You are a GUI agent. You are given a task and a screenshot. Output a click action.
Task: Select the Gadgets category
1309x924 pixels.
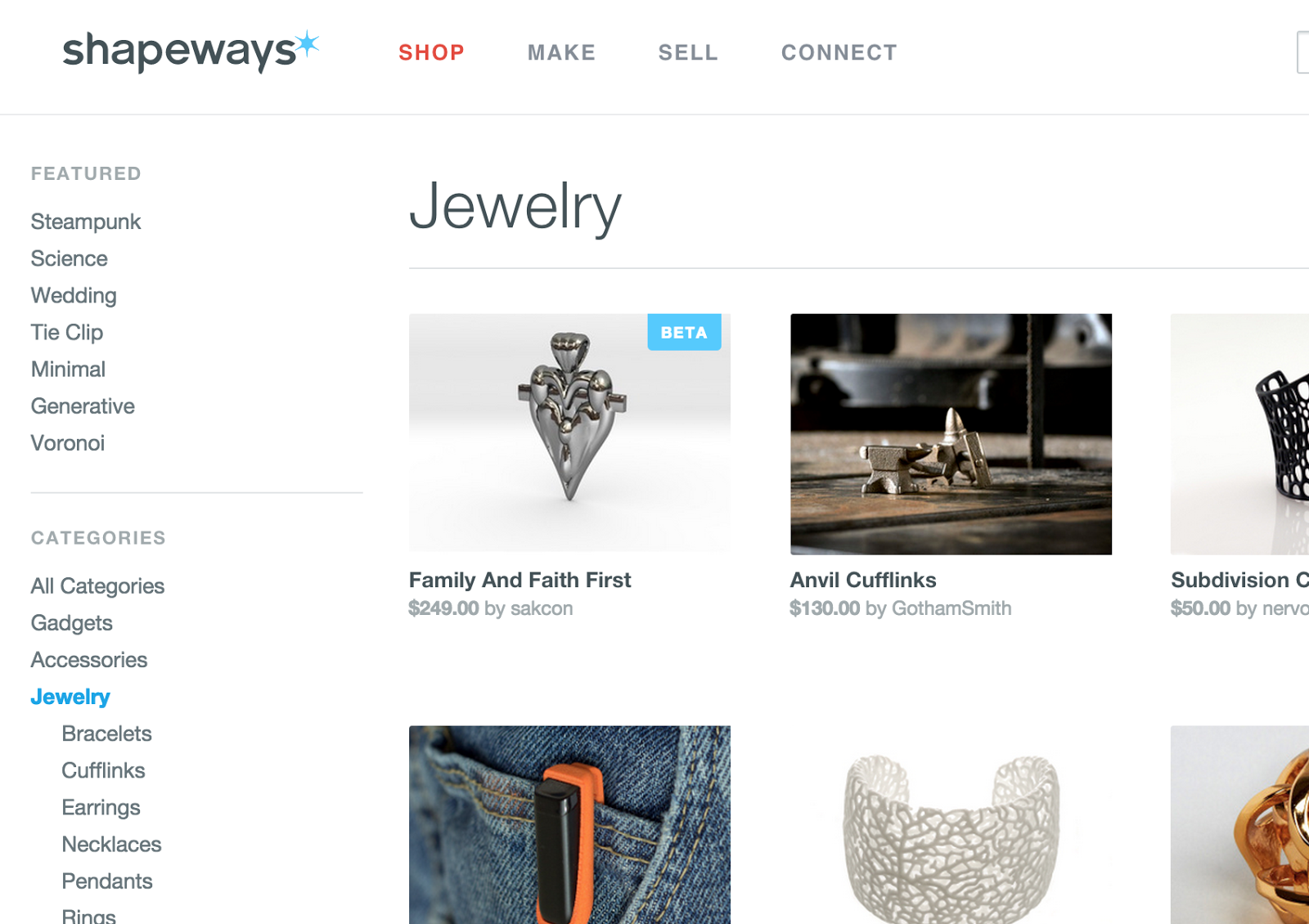pos(72,623)
